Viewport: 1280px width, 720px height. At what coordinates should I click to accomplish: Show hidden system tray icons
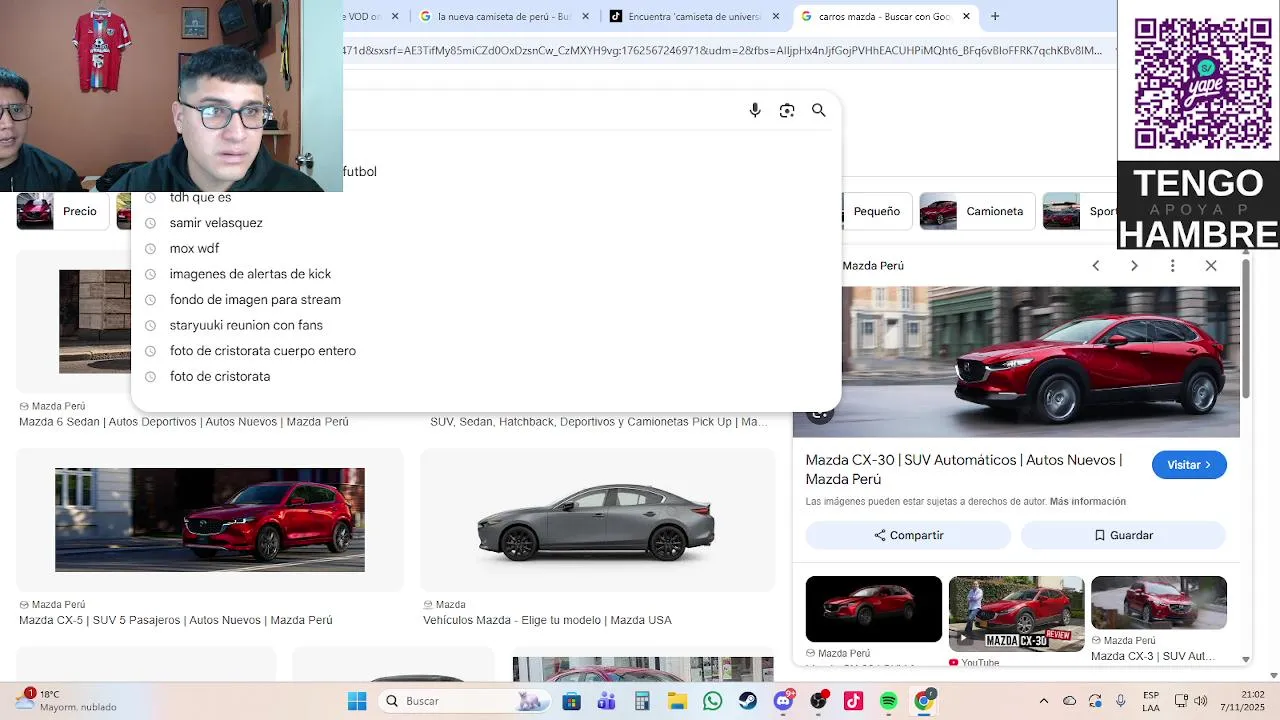(x=1044, y=701)
